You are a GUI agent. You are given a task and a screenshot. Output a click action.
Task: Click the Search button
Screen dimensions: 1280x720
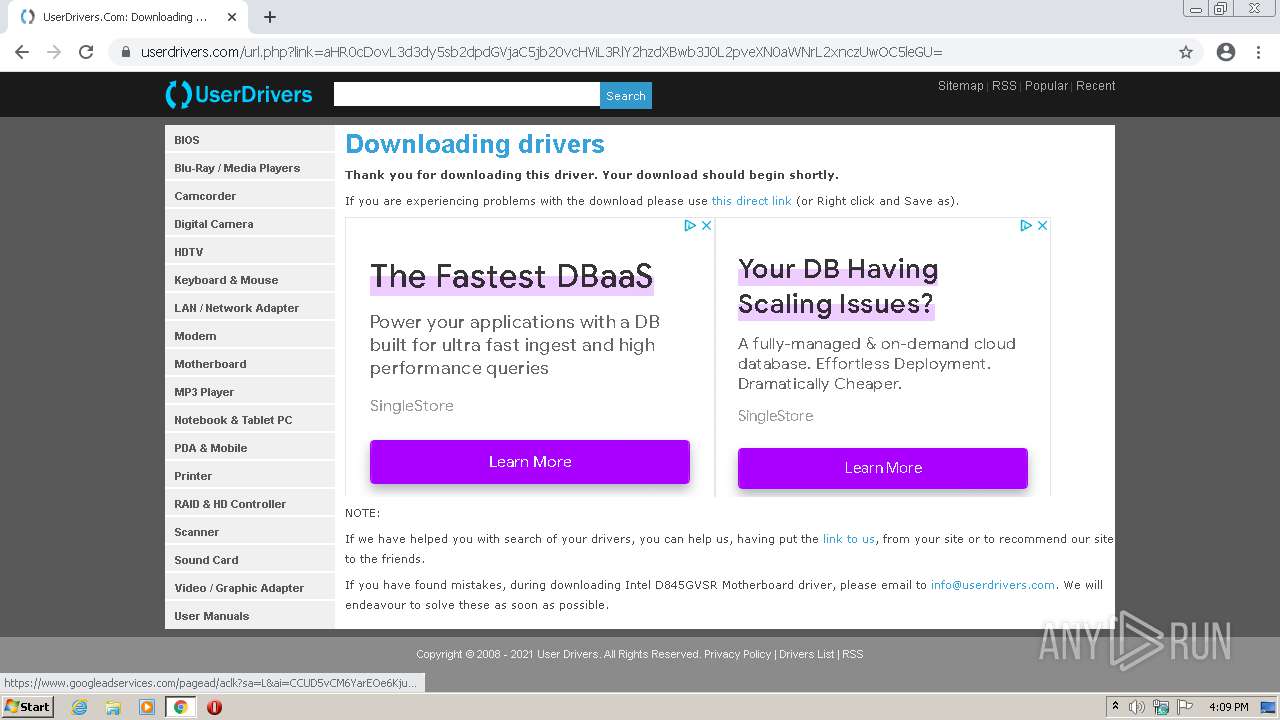coord(626,96)
